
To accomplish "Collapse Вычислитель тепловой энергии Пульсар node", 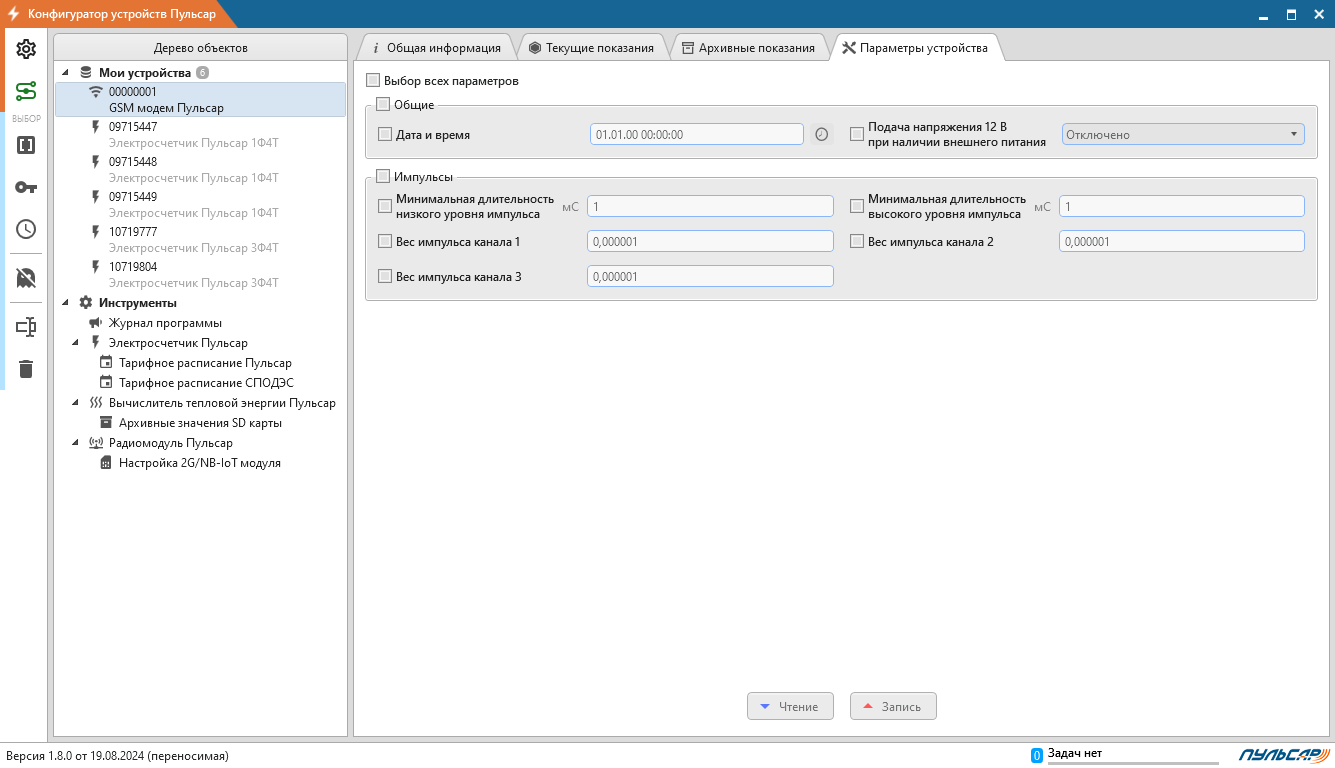I will click(76, 403).
